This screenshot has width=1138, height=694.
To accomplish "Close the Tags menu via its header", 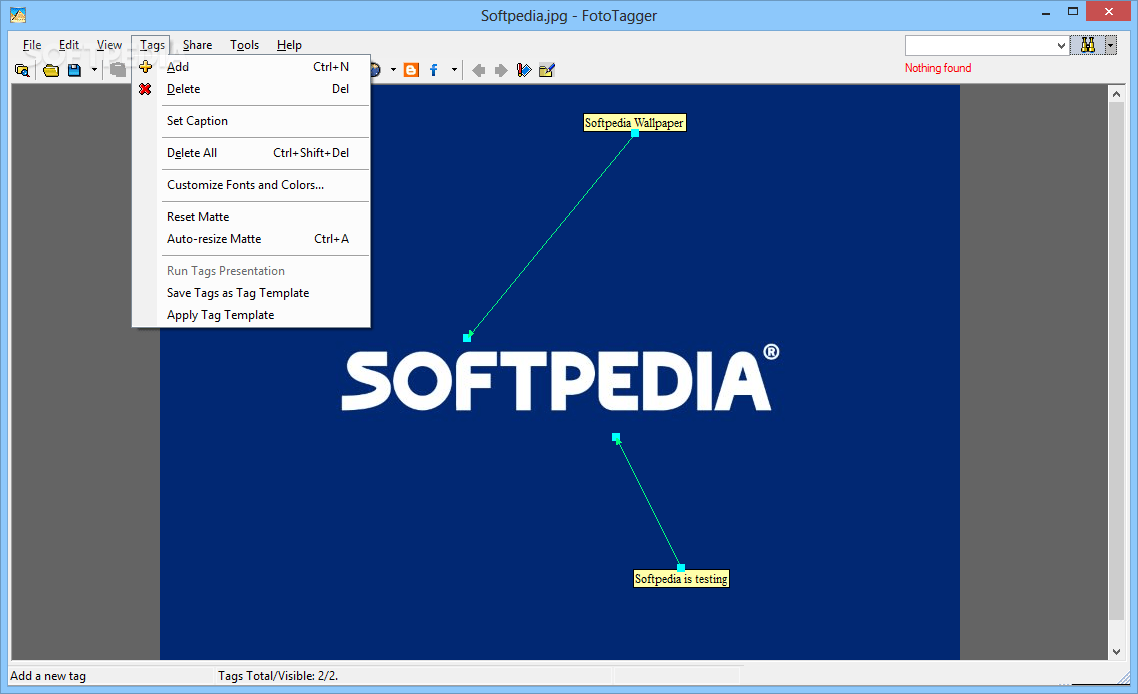I will click(x=152, y=45).
